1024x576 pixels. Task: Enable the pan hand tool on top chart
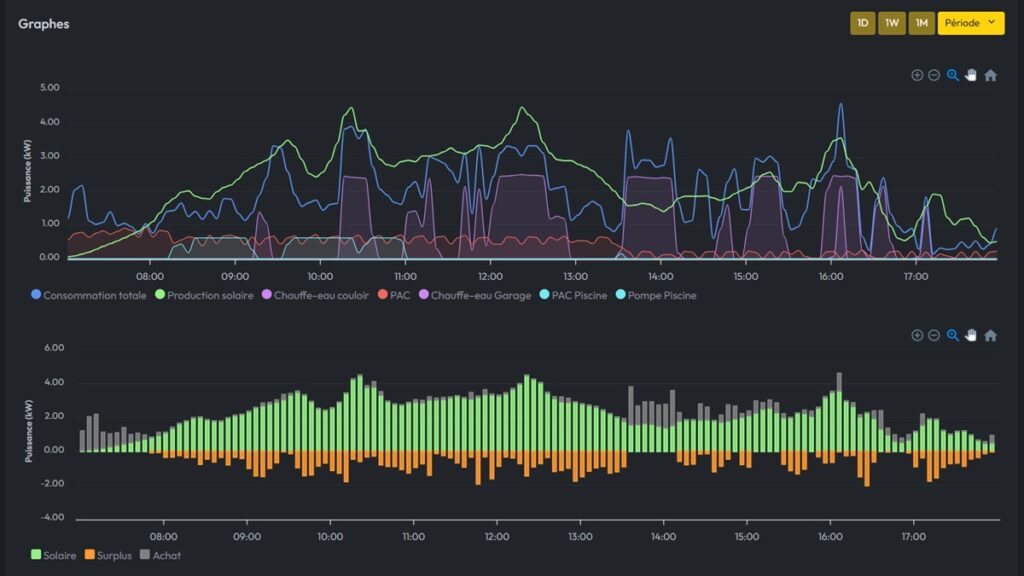pyautogui.click(x=971, y=75)
